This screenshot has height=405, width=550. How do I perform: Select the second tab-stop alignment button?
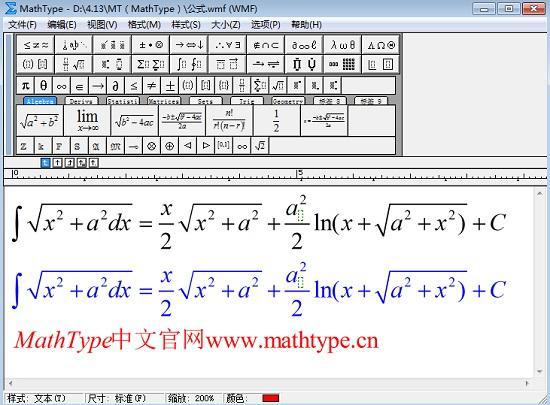(x=58, y=163)
